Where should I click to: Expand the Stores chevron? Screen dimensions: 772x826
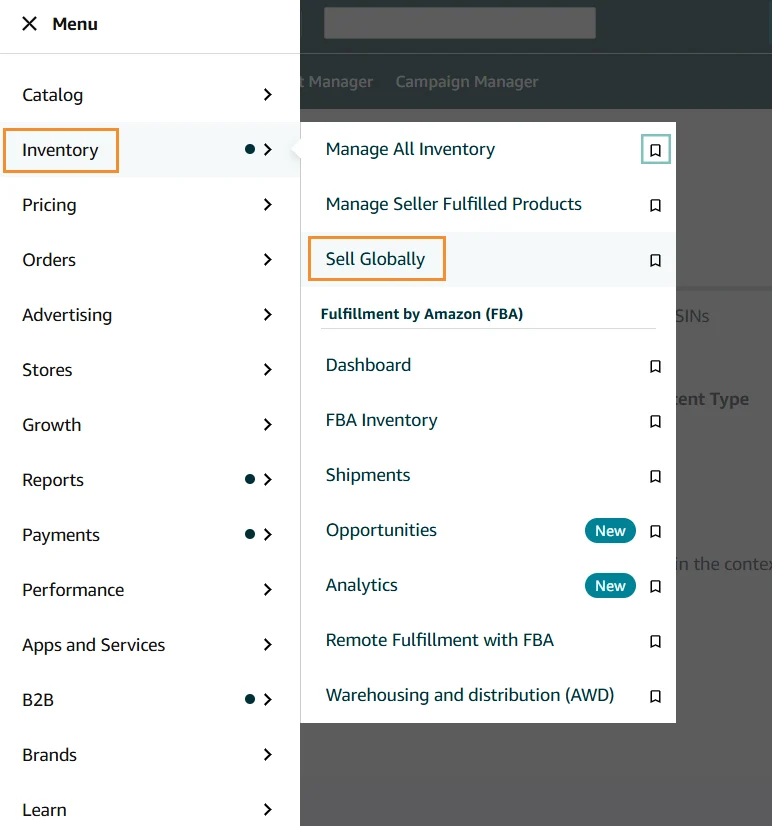268,370
